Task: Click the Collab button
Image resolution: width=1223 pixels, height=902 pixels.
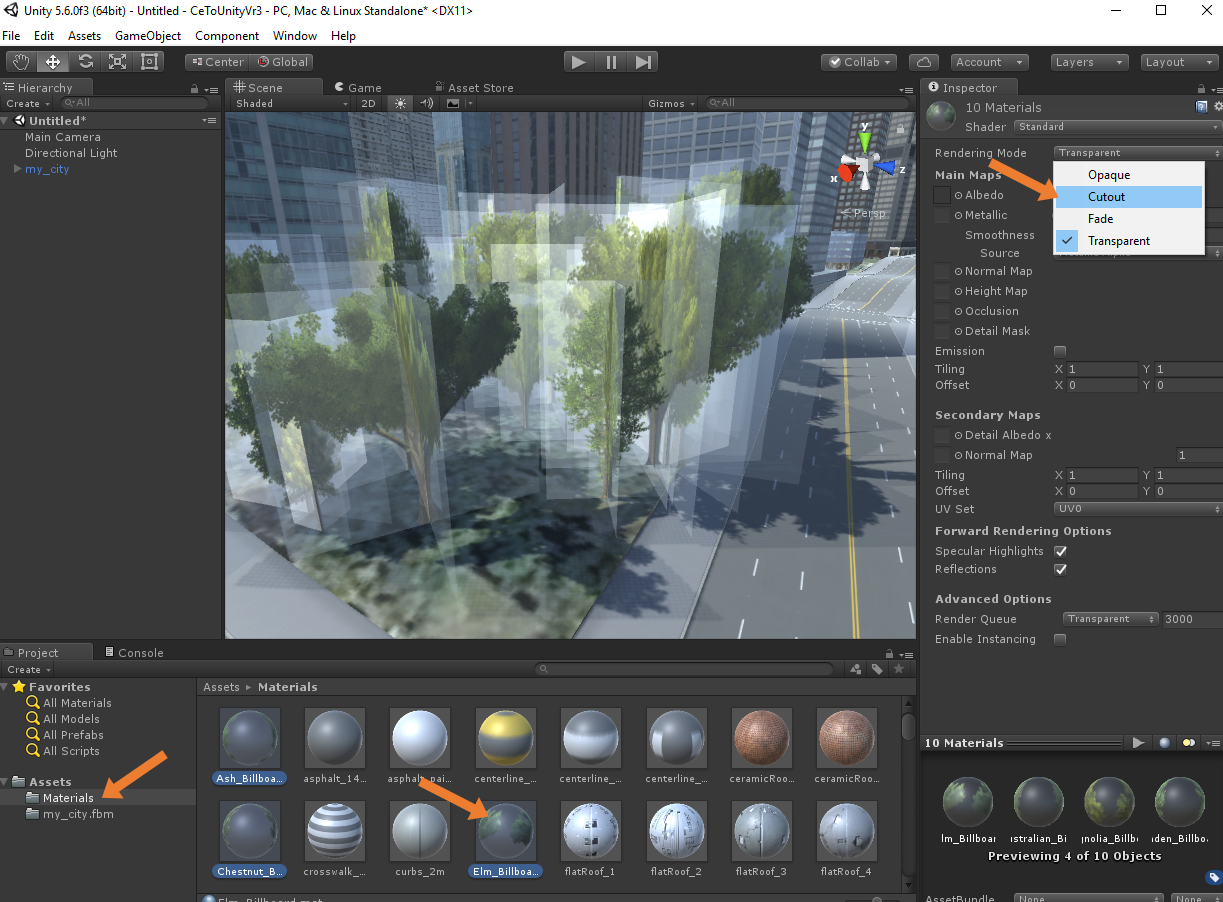Action: point(858,62)
